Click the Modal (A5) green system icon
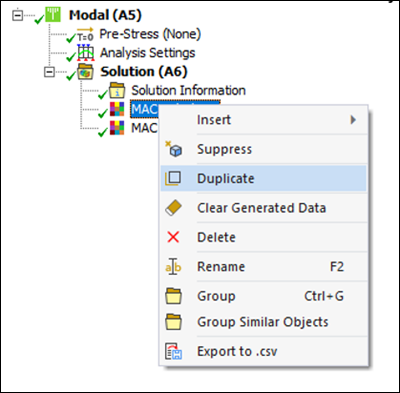400x393 pixels. [x=53, y=15]
